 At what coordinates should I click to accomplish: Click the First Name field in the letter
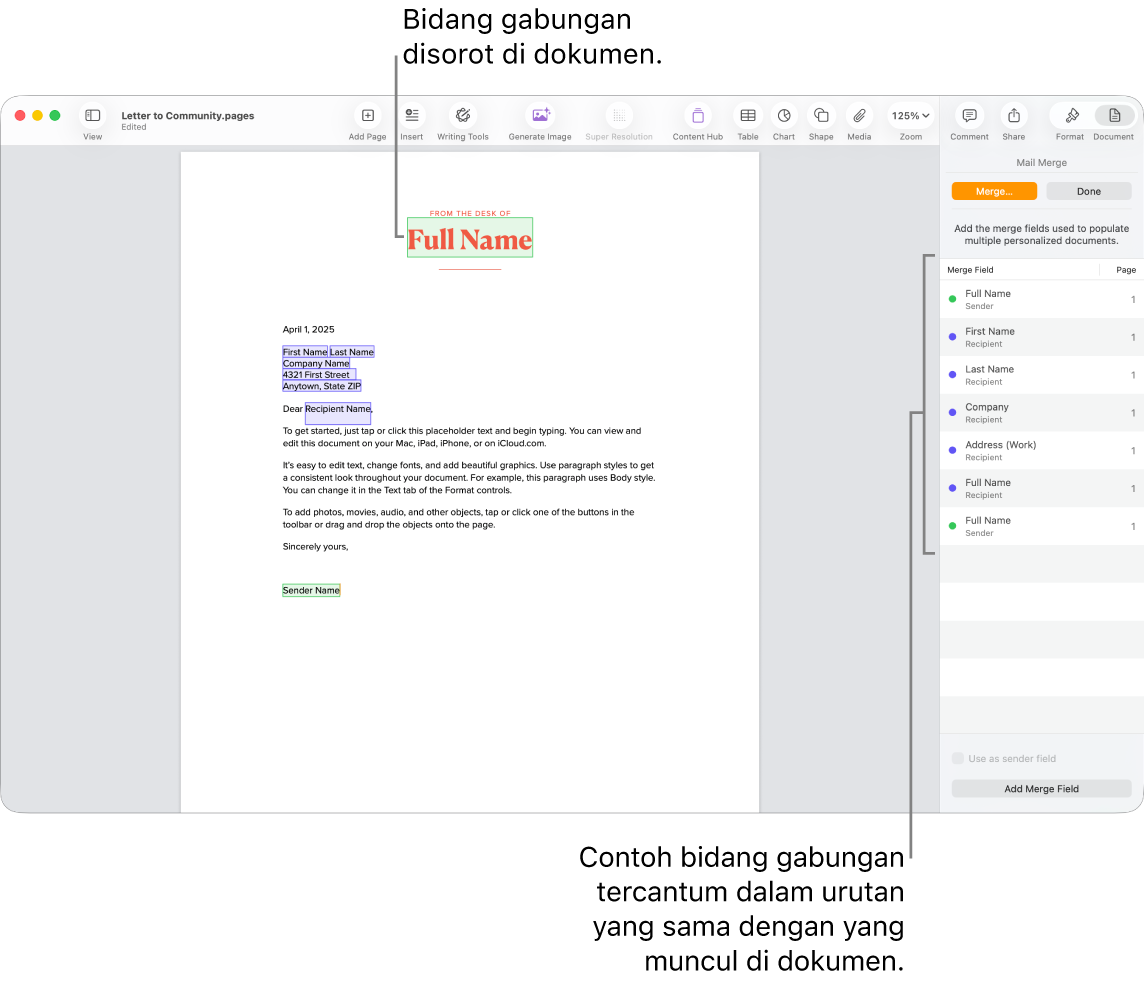pos(305,352)
